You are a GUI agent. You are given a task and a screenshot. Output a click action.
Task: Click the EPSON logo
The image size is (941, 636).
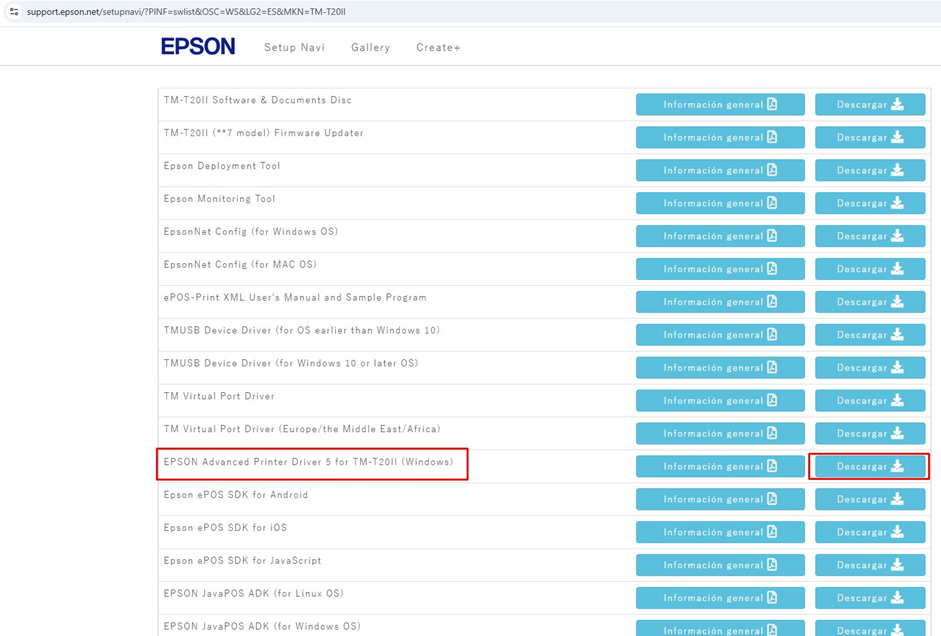pos(198,47)
